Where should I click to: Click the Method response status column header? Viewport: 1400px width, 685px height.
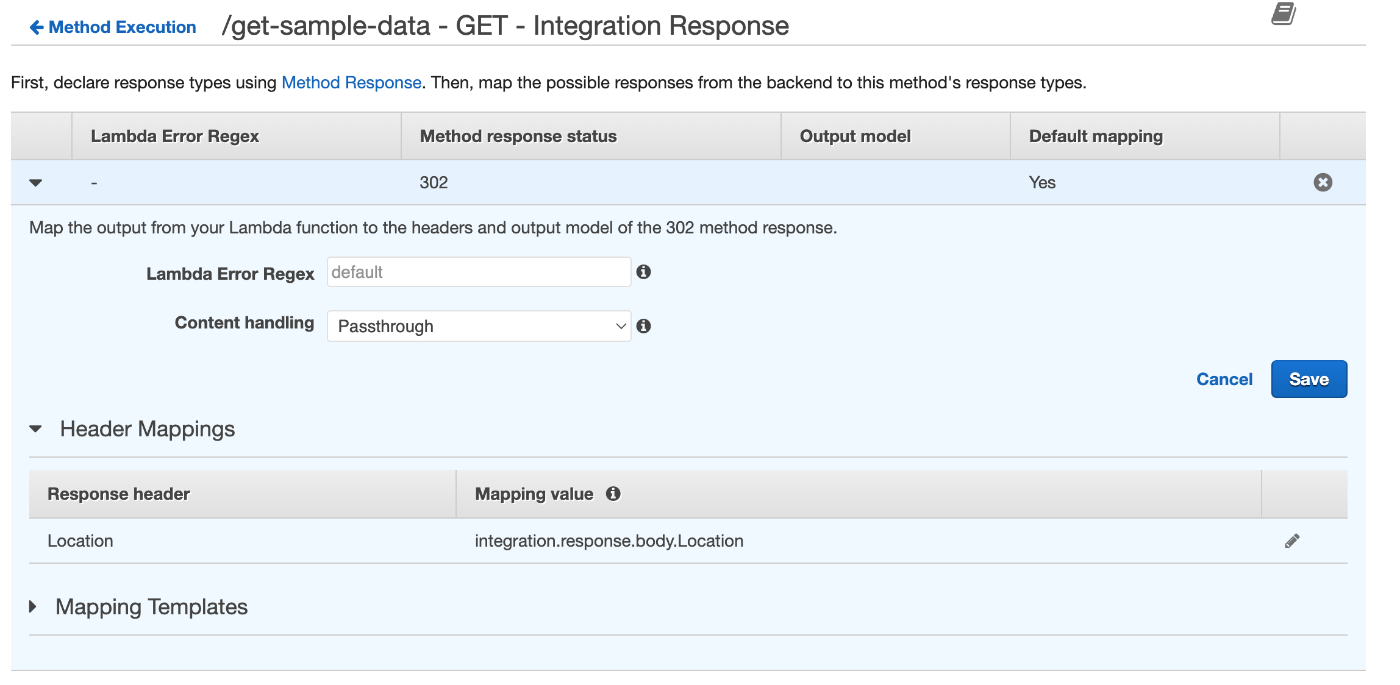tap(518, 136)
